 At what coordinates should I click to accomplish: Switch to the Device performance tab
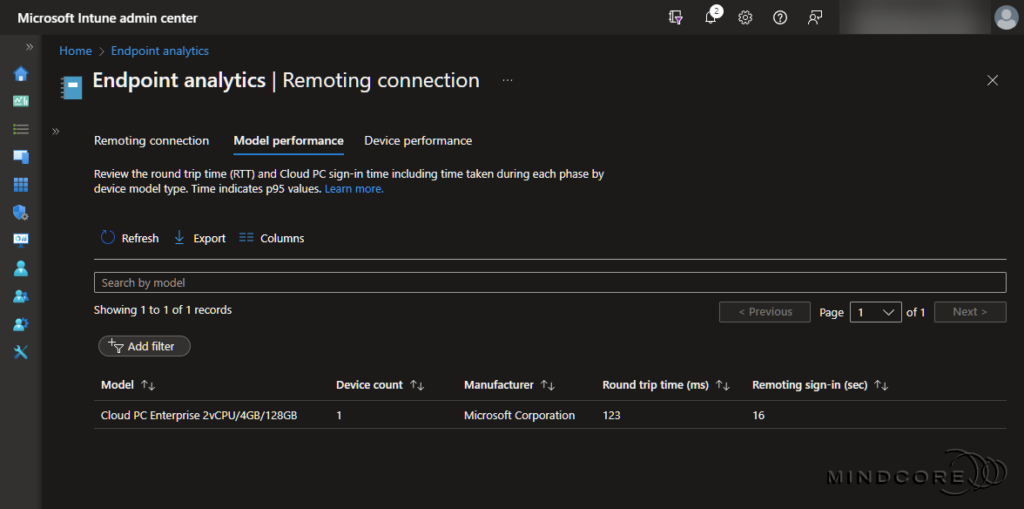click(x=418, y=140)
